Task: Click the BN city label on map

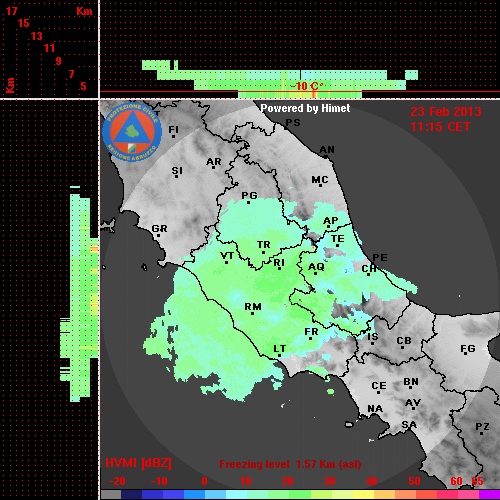Action: click(x=411, y=382)
